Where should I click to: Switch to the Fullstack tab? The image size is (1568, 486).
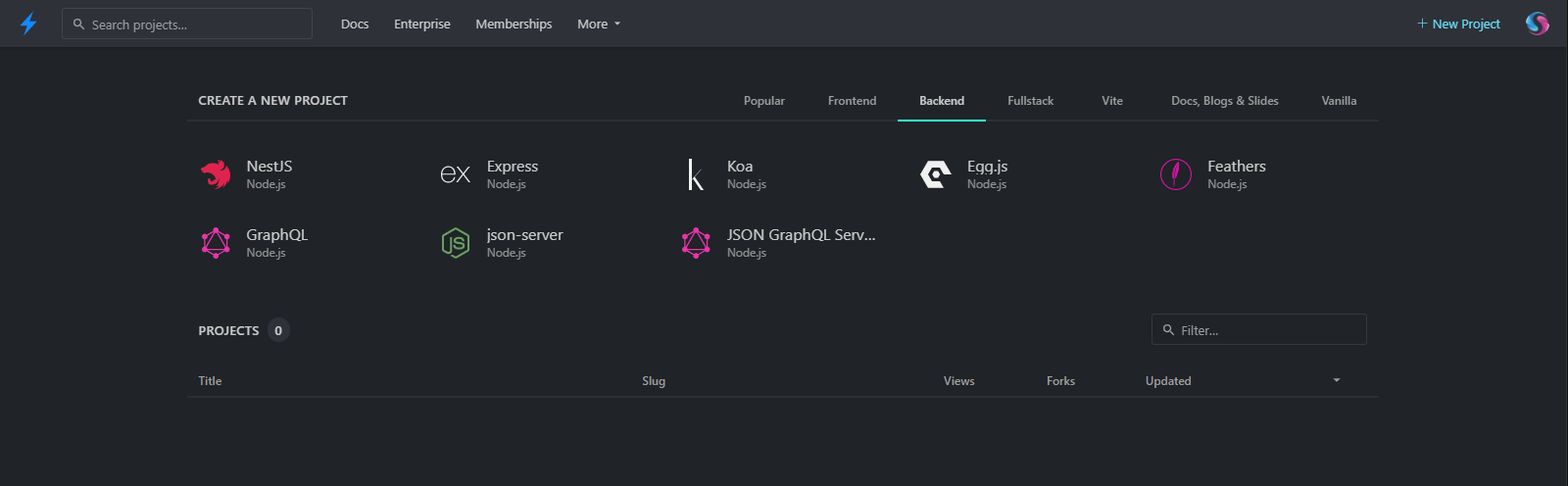pos(1031,101)
